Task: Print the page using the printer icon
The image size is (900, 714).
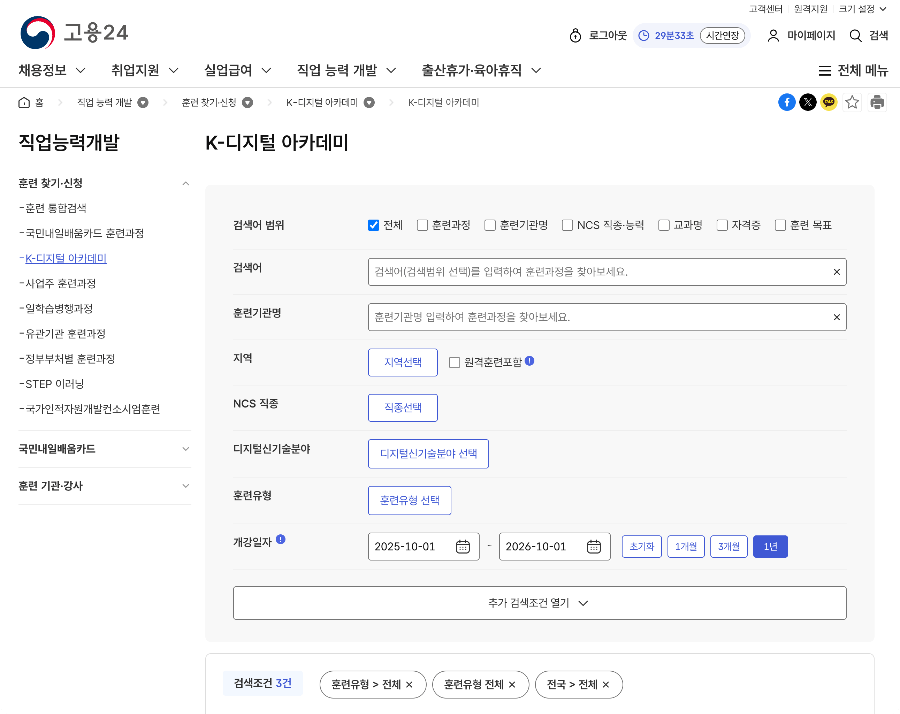Action: [875, 102]
